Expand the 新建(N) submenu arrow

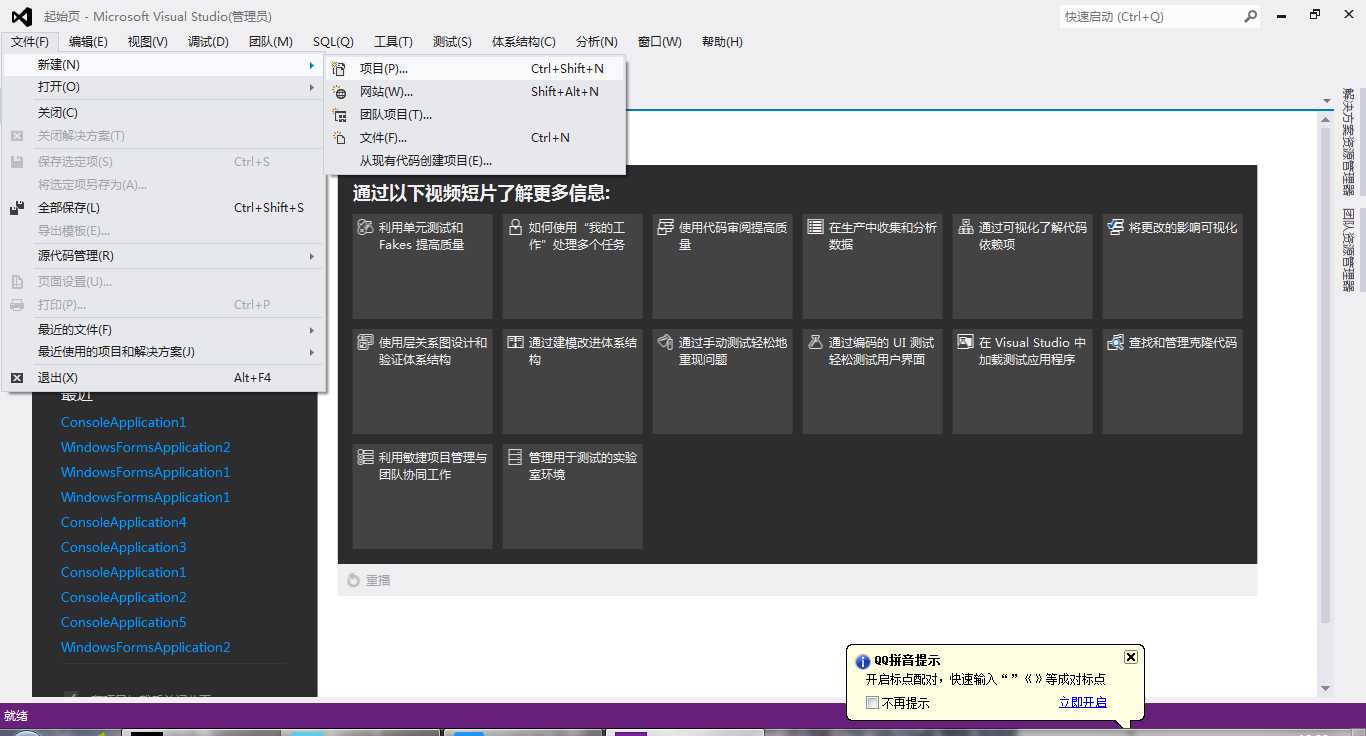[312, 65]
